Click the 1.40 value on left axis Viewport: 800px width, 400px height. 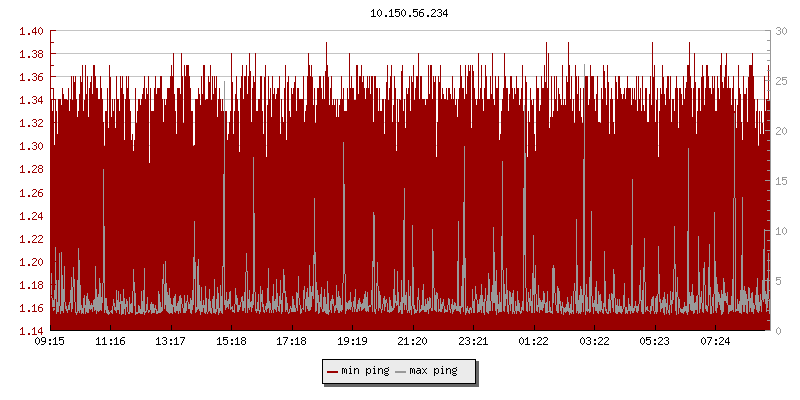click(30, 31)
